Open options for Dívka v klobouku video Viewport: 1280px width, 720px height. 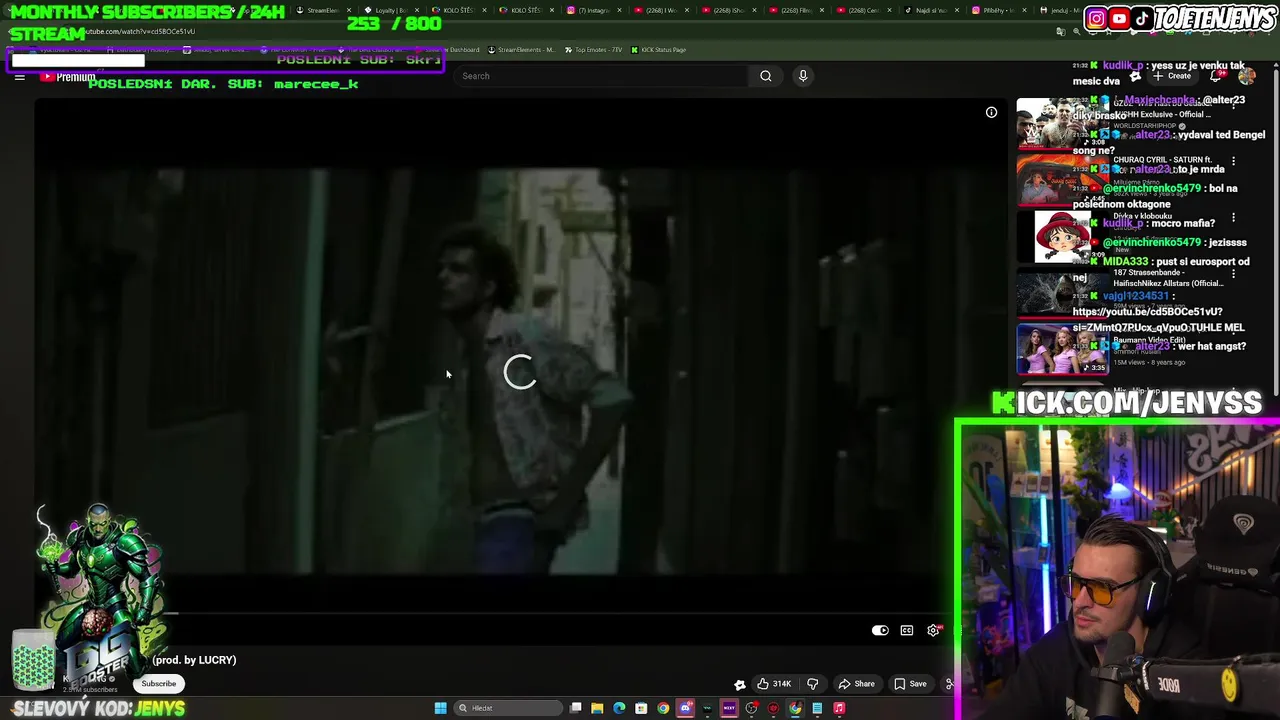point(1233,217)
